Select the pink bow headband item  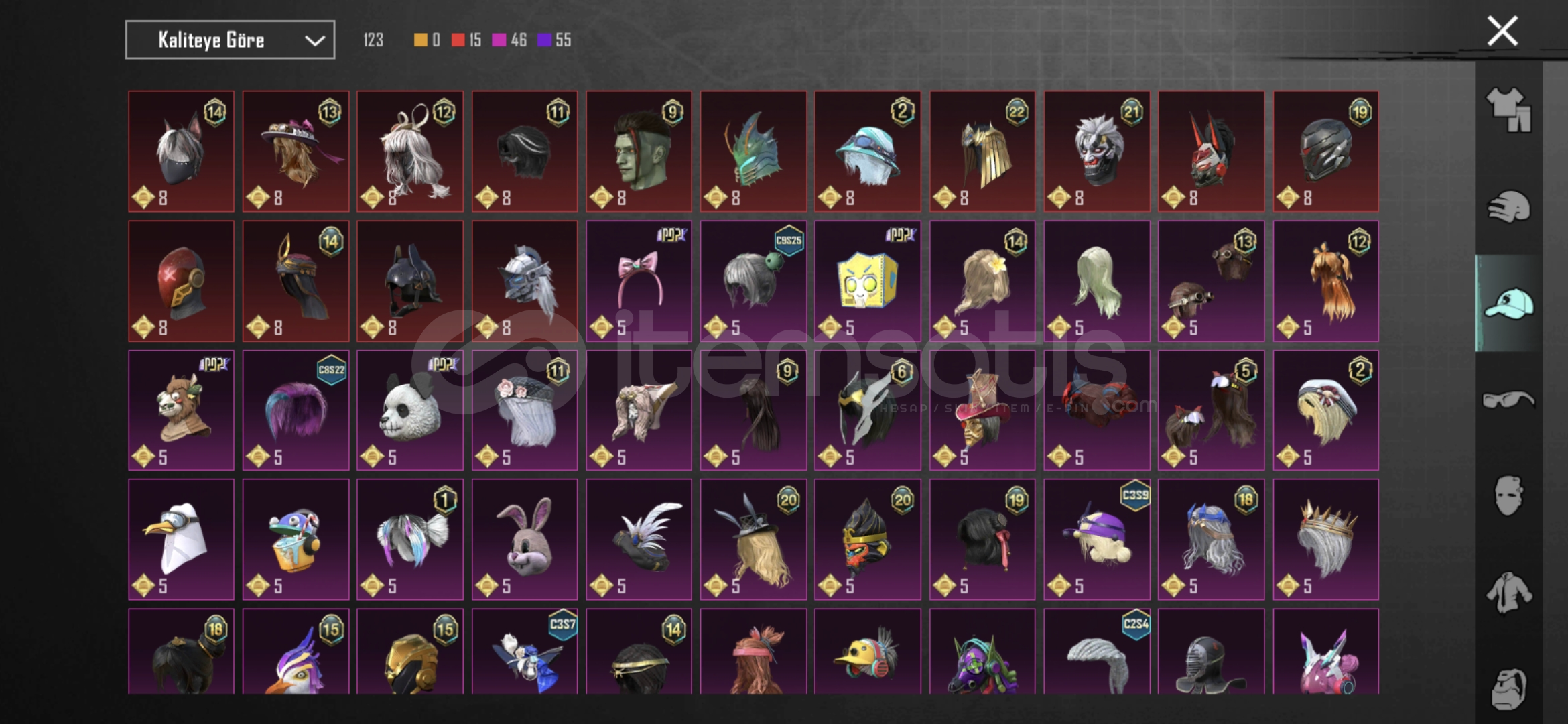tap(639, 281)
